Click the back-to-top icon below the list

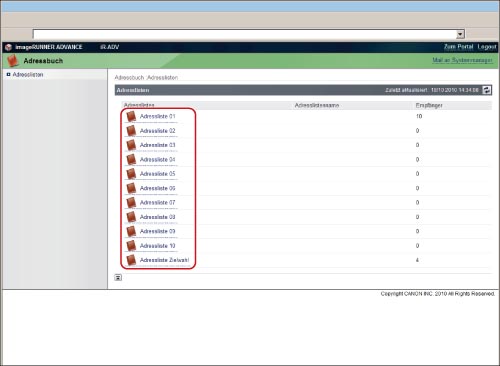(x=118, y=277)
